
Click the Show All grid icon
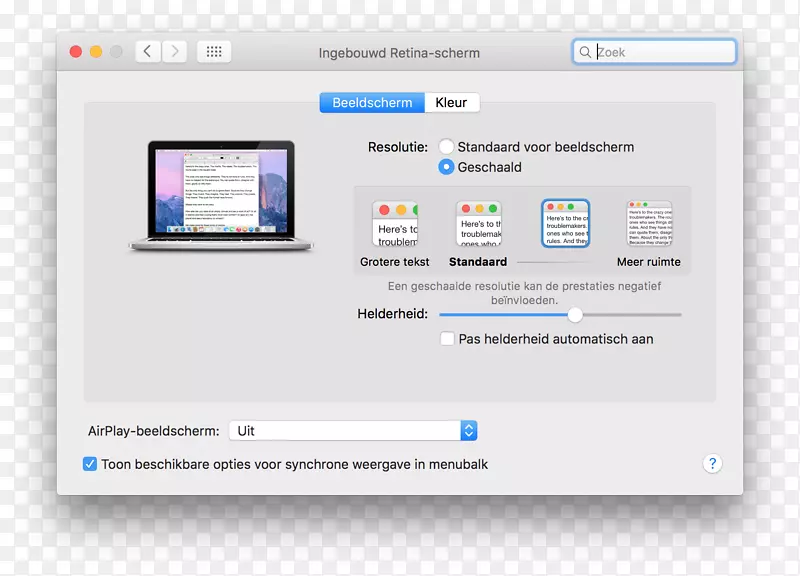pyautogui.click(x=213, y=51)
